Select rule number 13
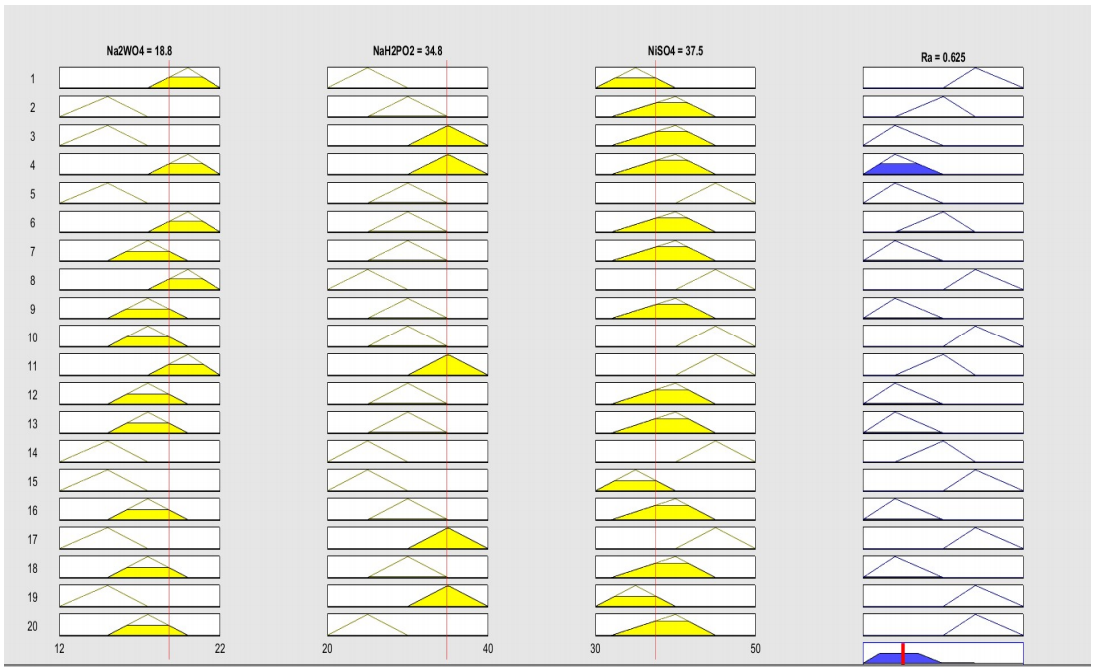The image size is (1097, 667). tap(32, 423)
